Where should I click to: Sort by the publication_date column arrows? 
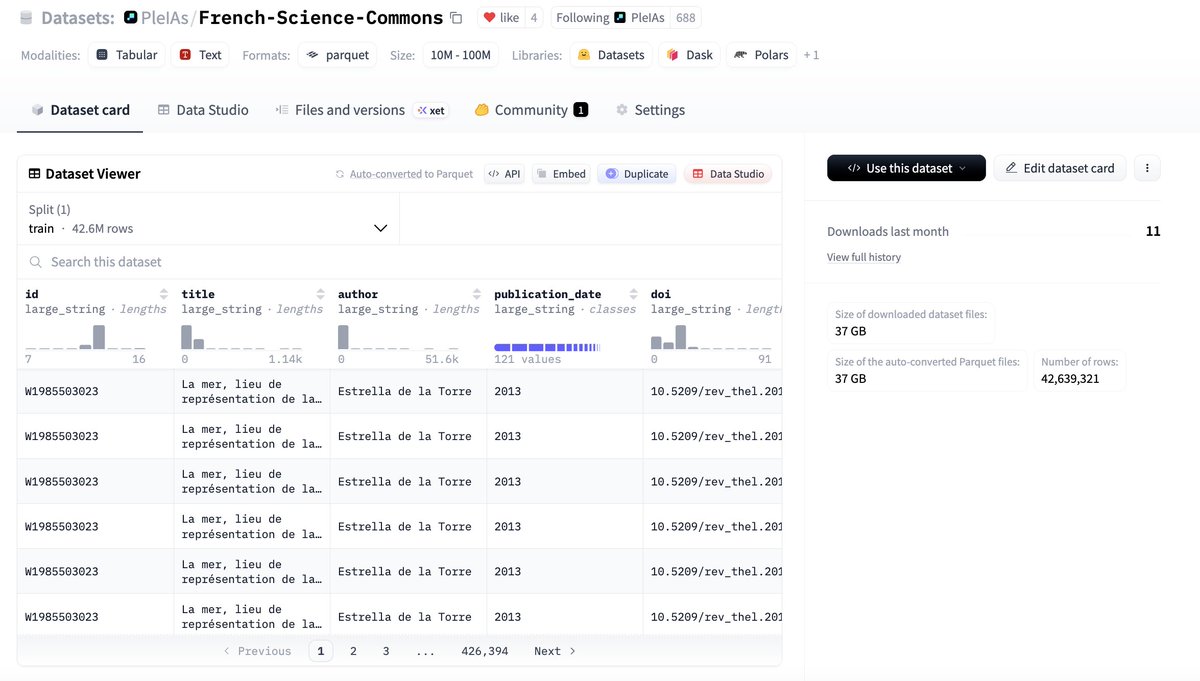pyautogui.click(x=632, y=294)
